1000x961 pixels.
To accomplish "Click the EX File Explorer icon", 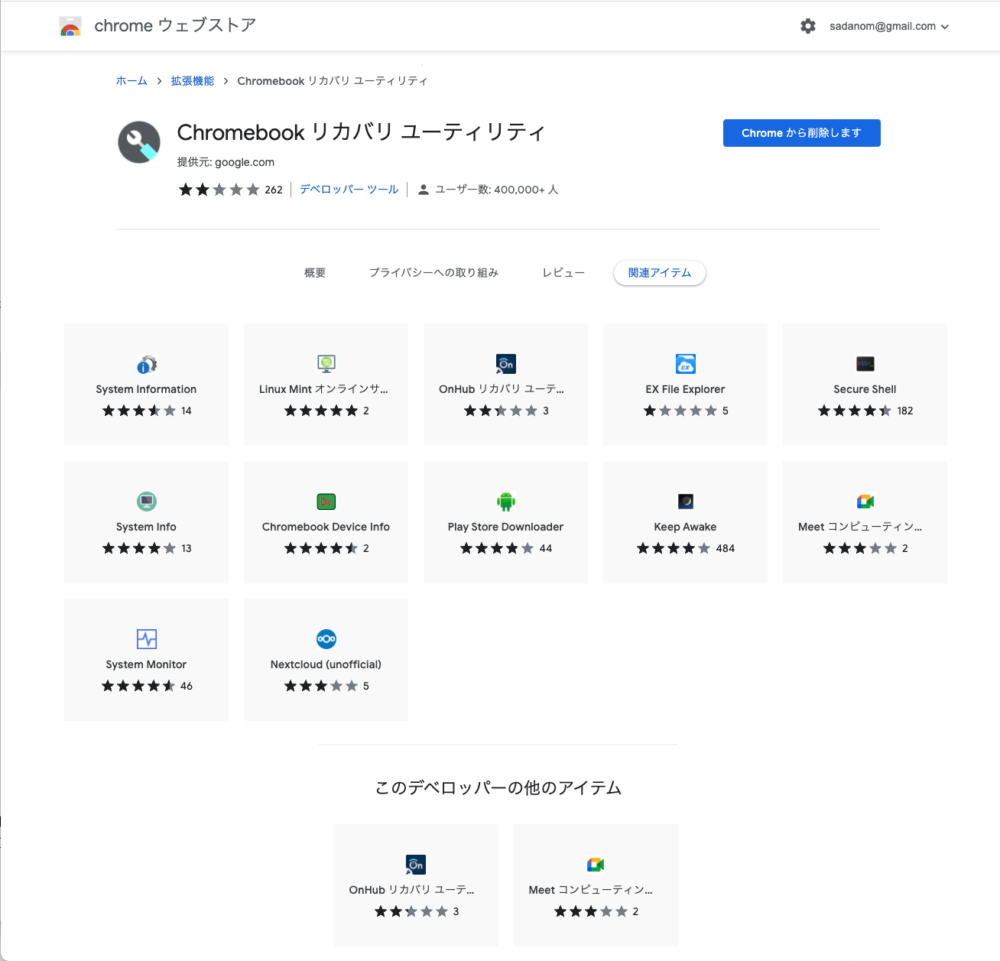I will pyautogui.click(x=686, y=364).
